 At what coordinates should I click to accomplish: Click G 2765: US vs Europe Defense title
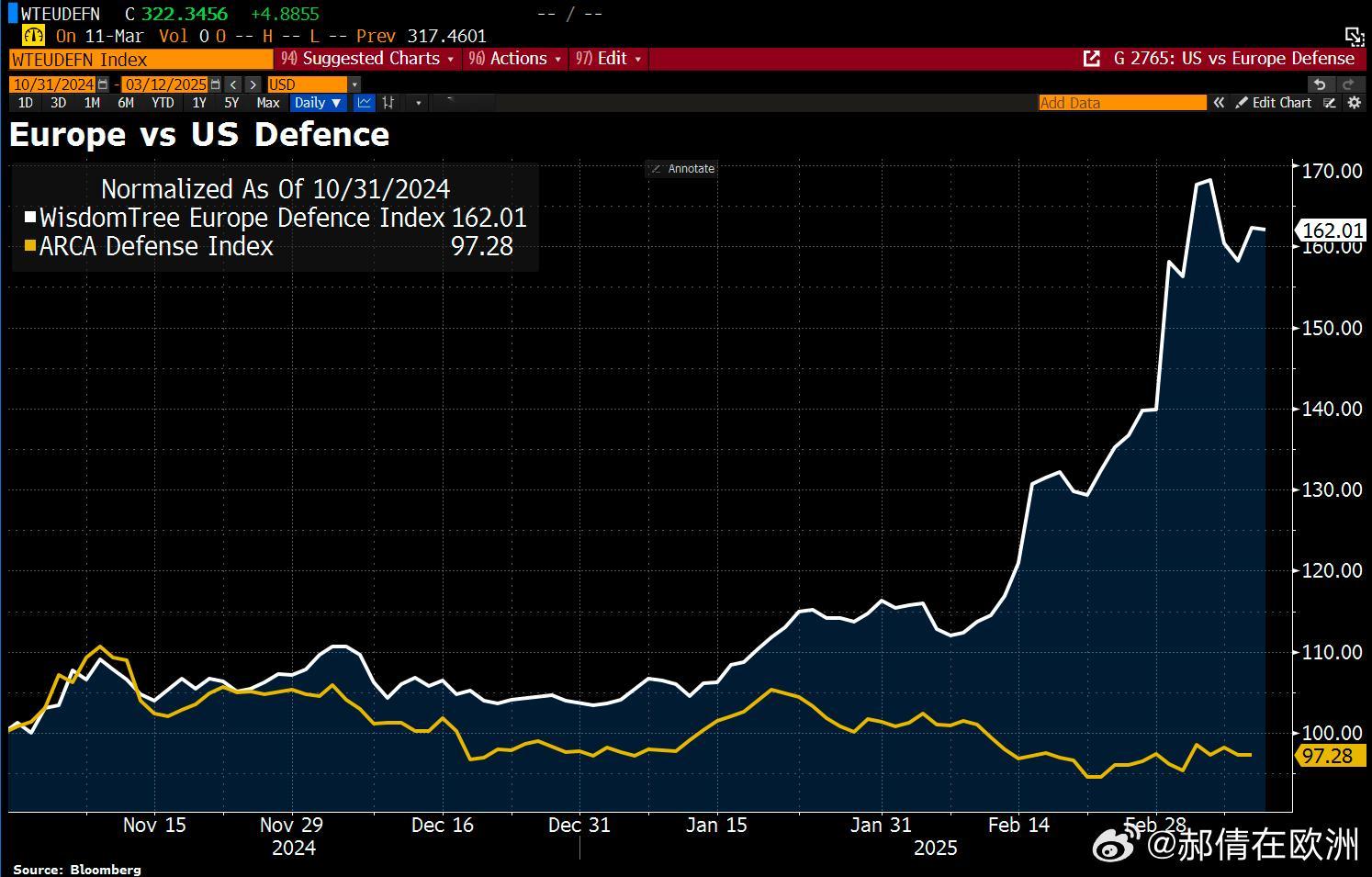(x=1234, y=59)
